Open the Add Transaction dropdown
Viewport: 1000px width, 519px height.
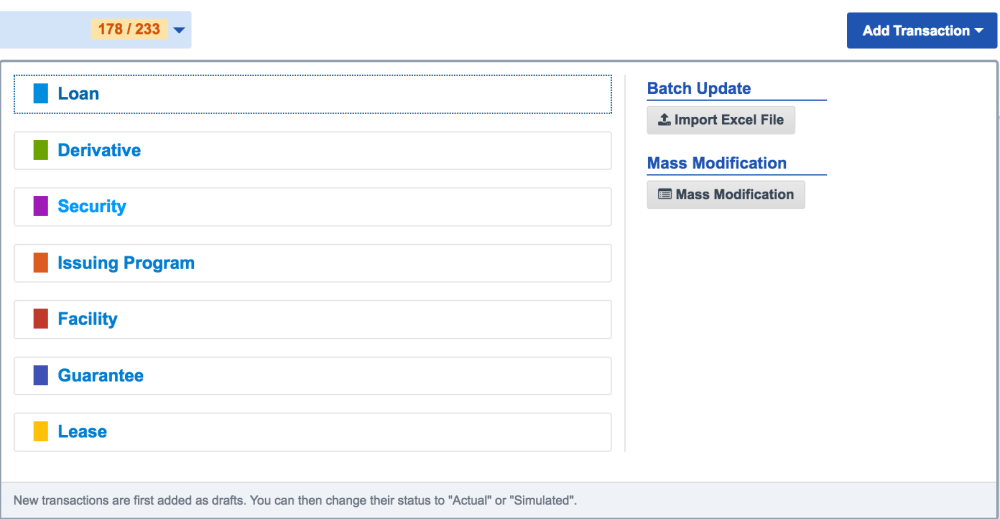[x=922, y=31]
